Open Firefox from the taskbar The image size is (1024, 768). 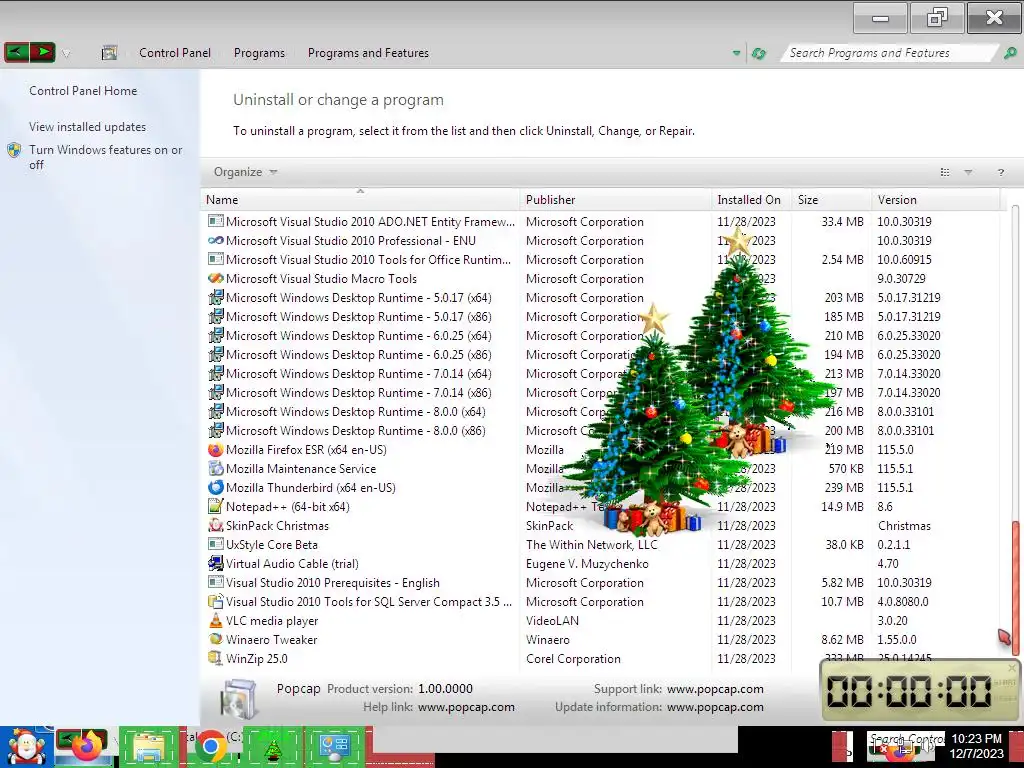click(x=85, y=747)
